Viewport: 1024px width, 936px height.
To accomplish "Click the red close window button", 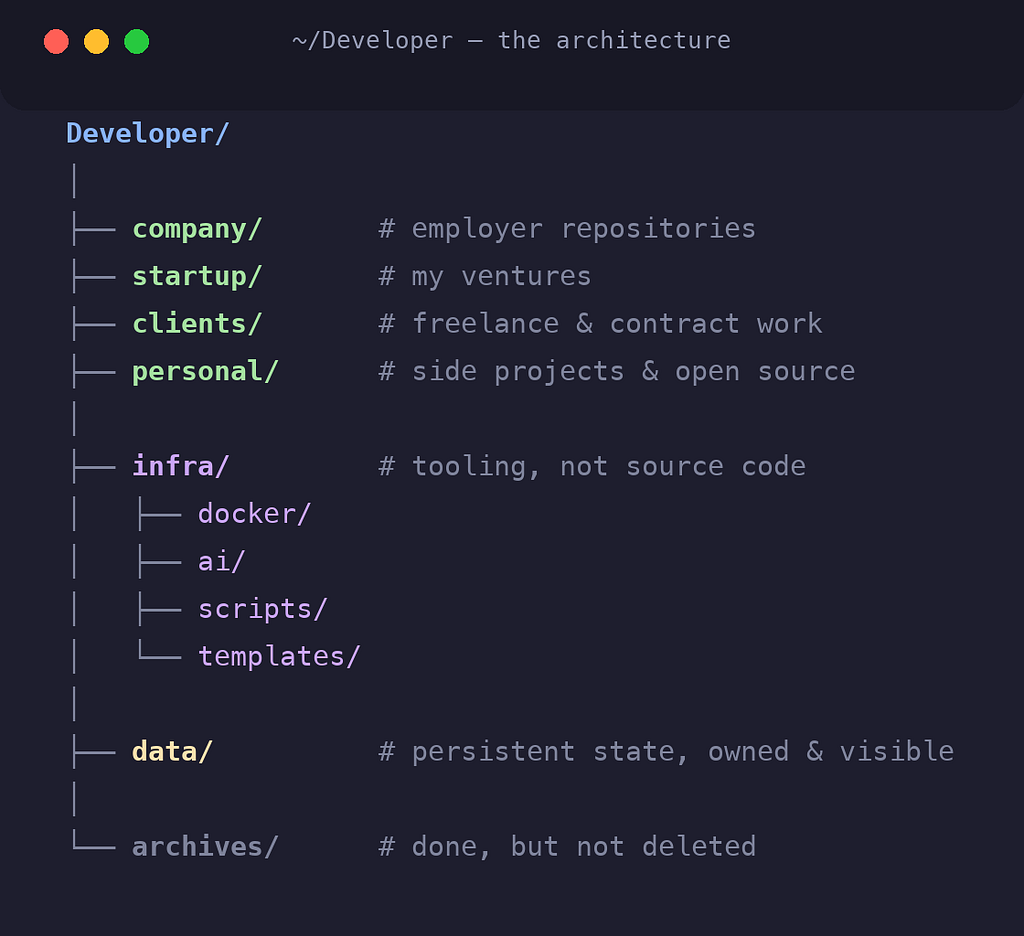I will point(56,42).
